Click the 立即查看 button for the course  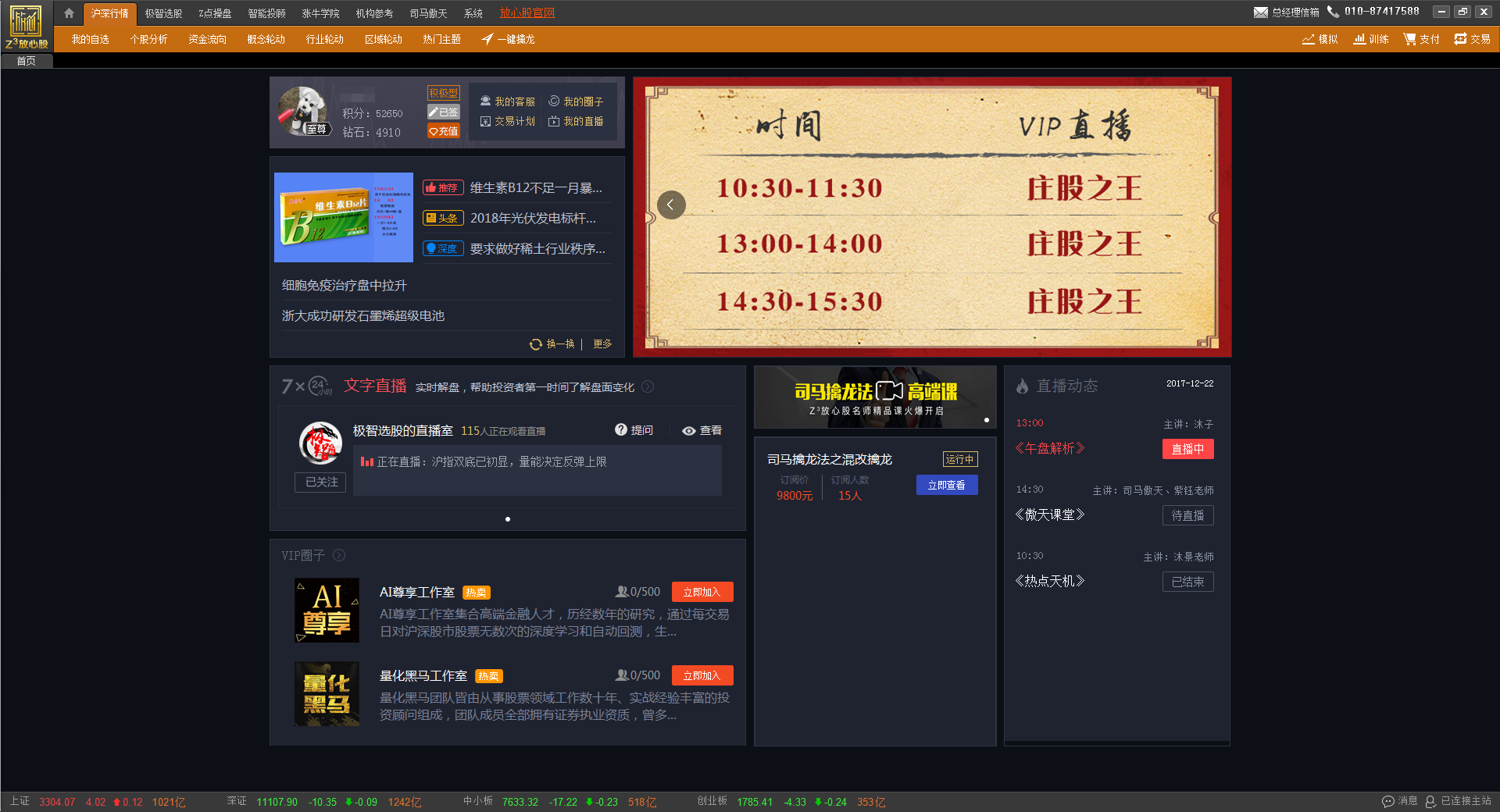point(946,485)
